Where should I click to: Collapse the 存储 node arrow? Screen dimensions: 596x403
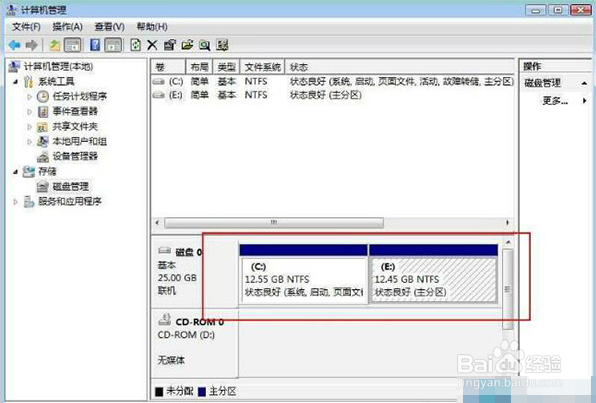coord(15,171)
